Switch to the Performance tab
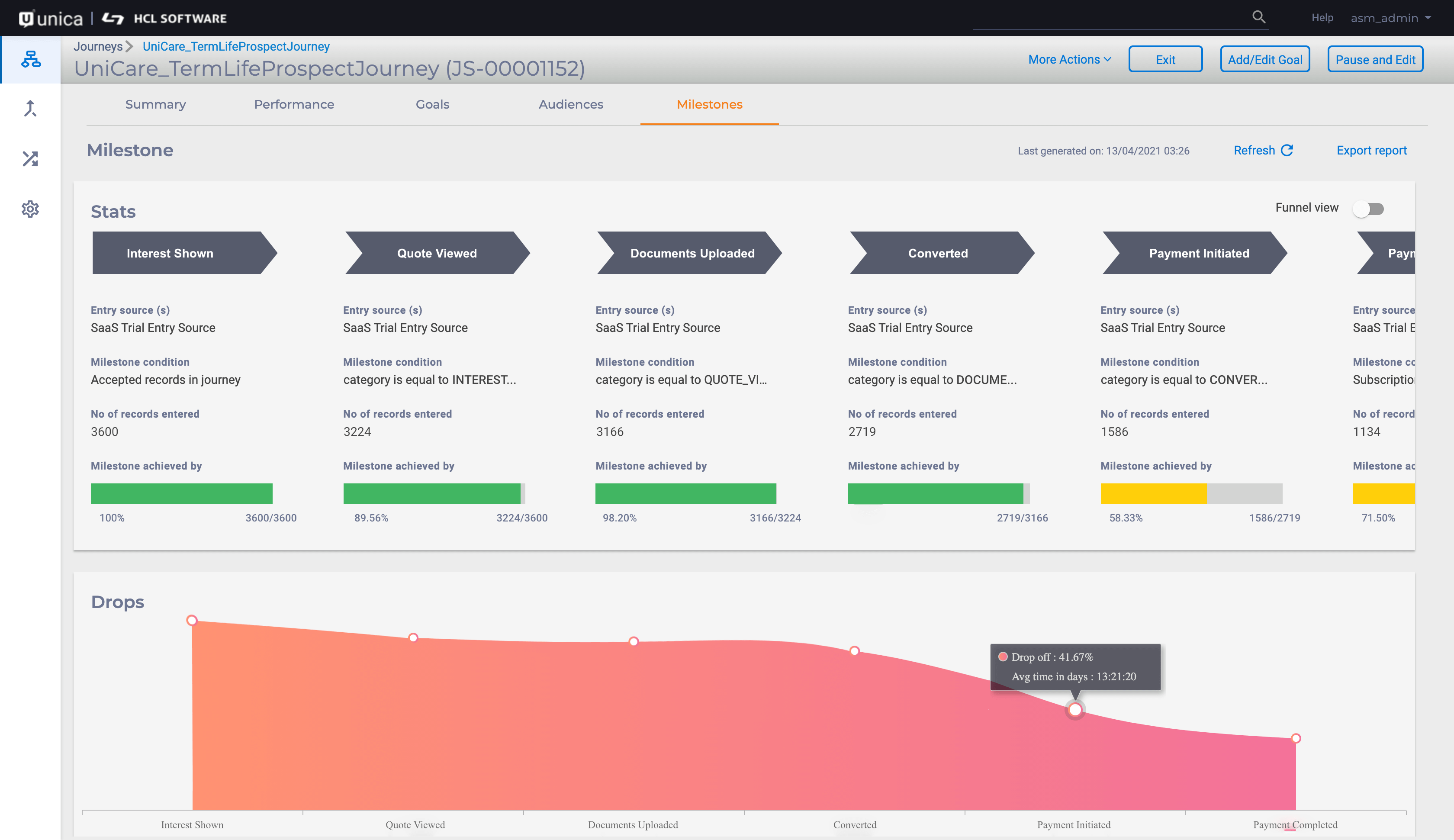1454x840 pixels. click(293, 104)
